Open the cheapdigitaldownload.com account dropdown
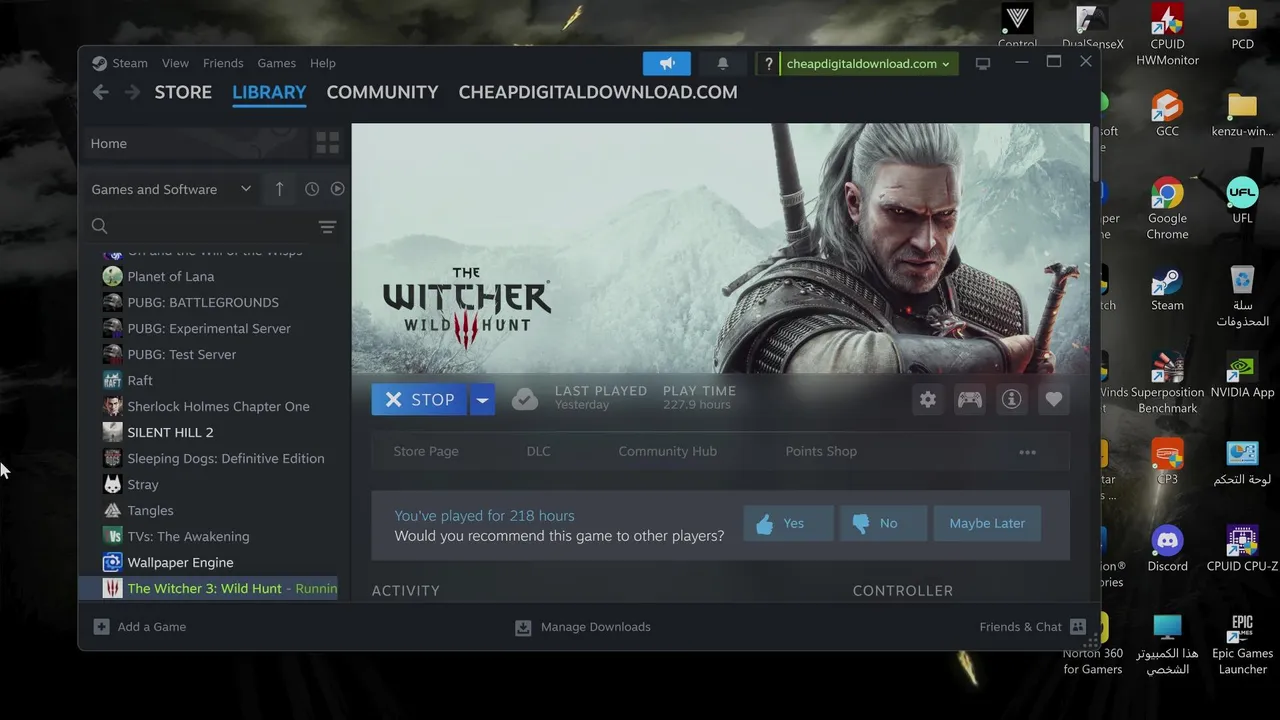Screen dimensions: 1280x720 tap(868, 63)
